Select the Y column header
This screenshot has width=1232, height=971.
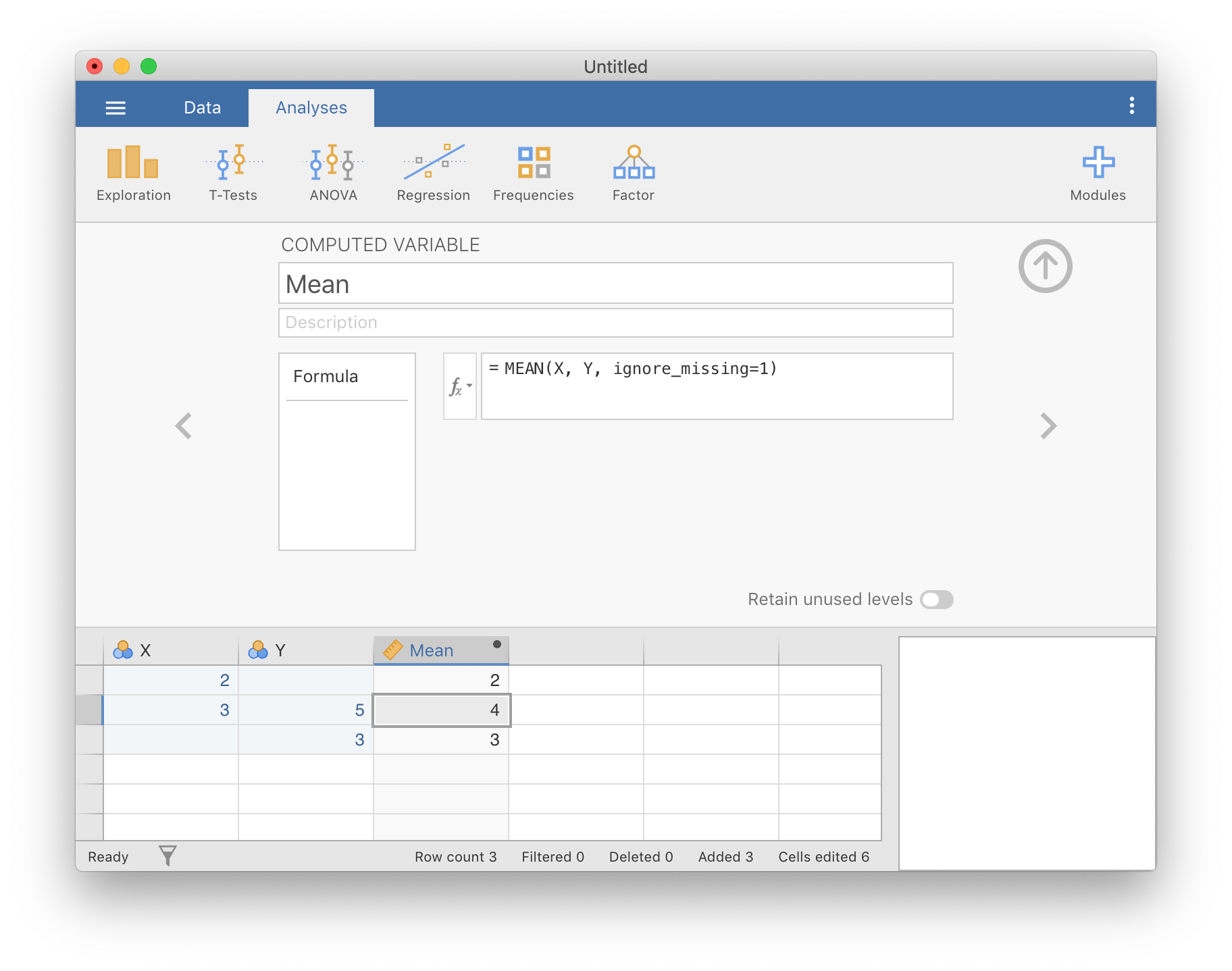[281, 650]
